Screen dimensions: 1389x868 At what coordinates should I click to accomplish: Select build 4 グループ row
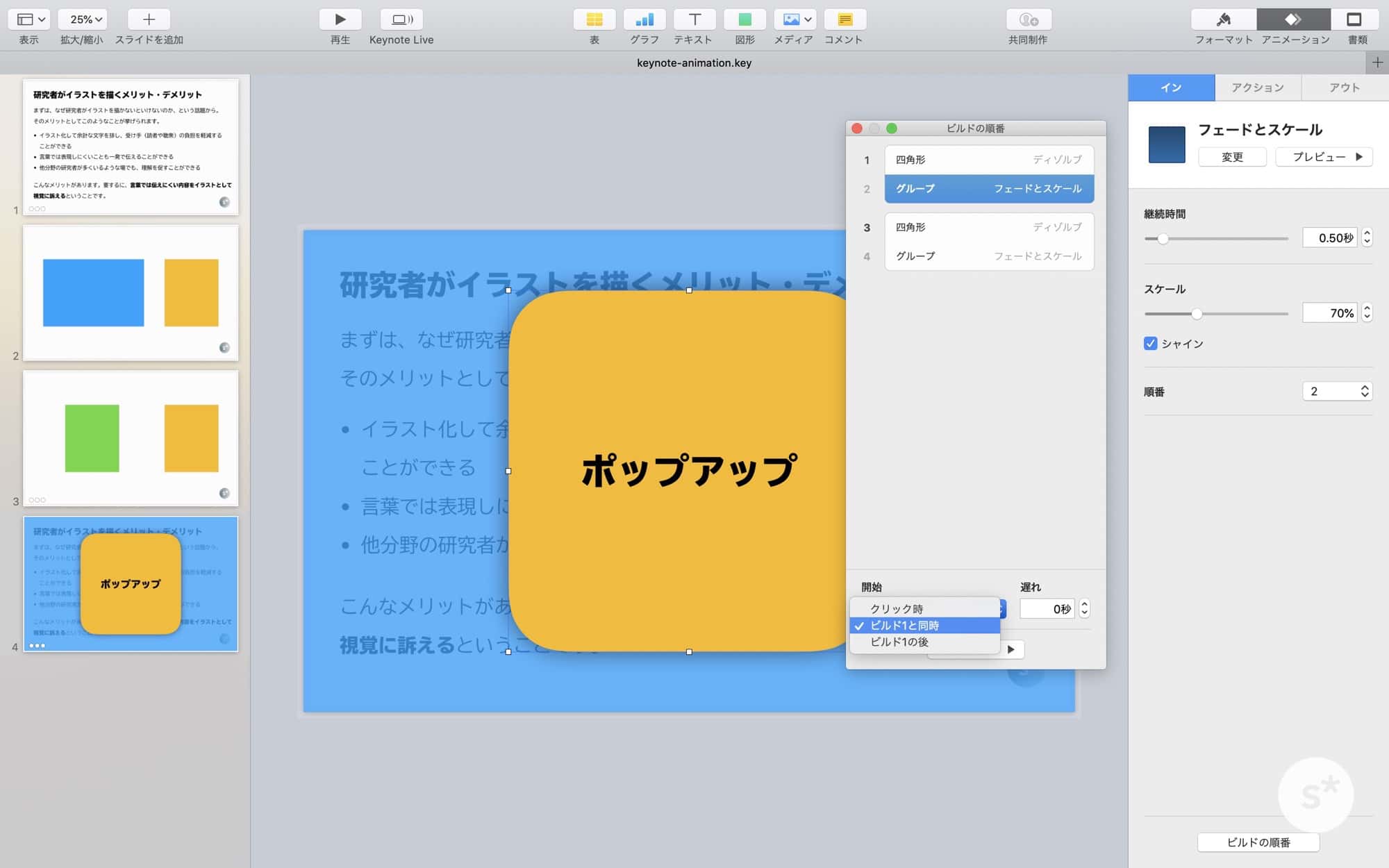pos(989,256)
